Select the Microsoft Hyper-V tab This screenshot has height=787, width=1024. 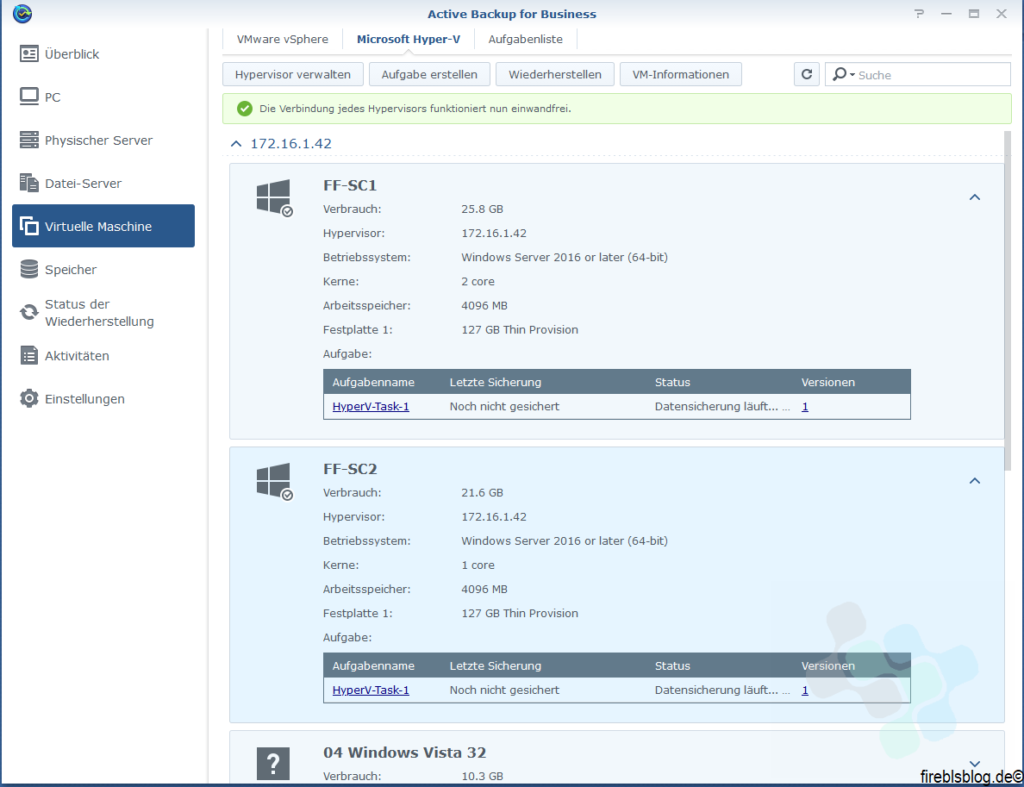coord(408,39)
